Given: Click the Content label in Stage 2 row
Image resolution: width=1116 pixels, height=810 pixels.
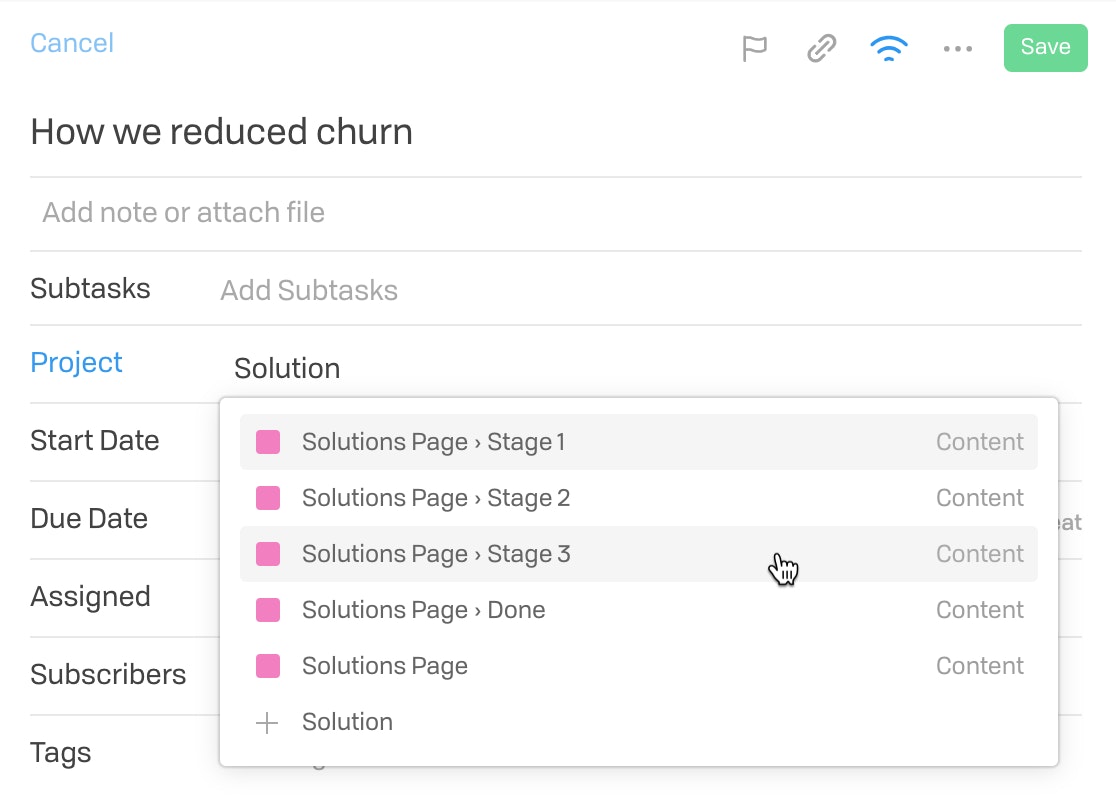Looking at the screenshot, I should coord(980,498).
